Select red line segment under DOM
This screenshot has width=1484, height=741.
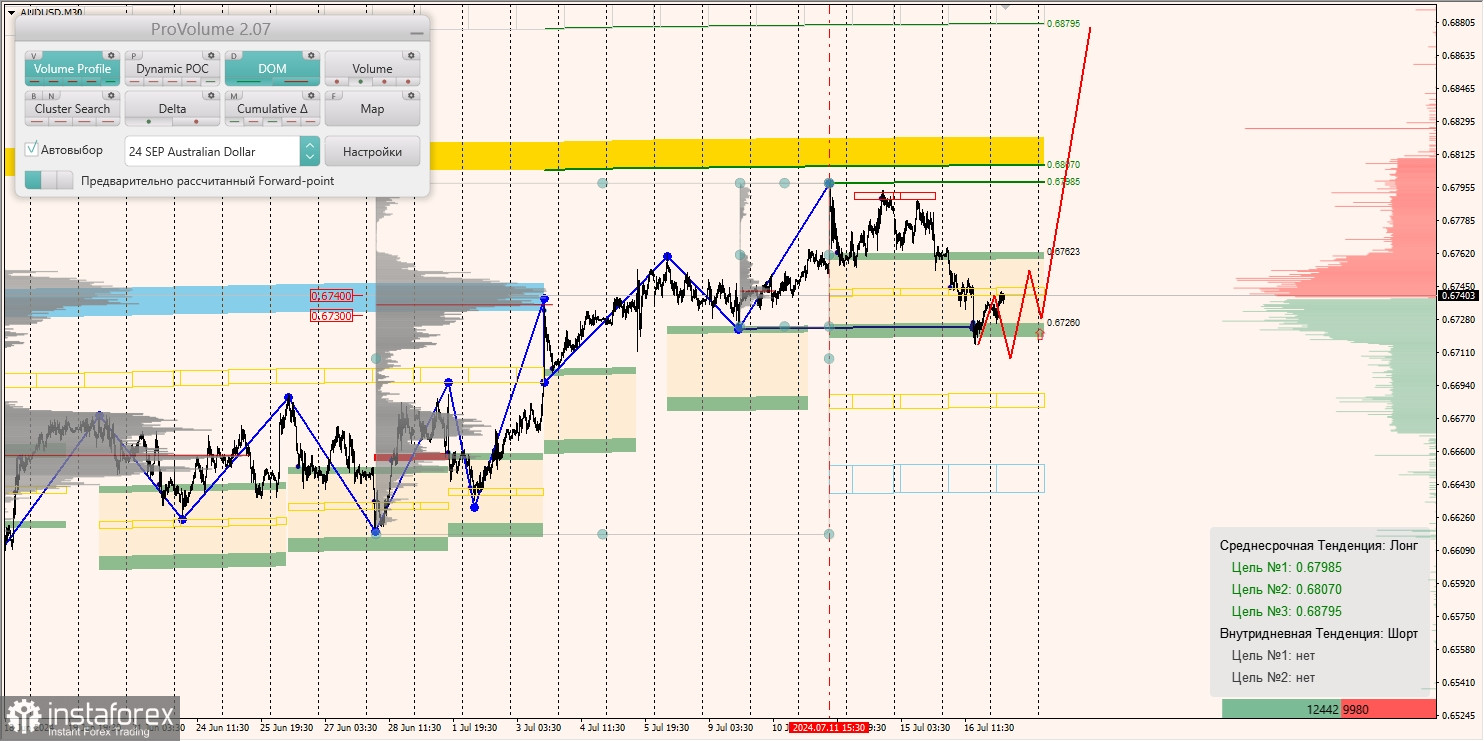[x=296, y=81]
